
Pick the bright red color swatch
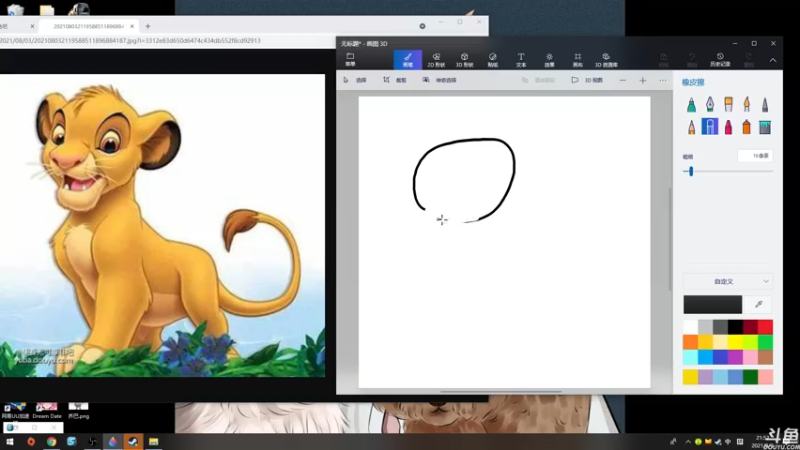765,327
